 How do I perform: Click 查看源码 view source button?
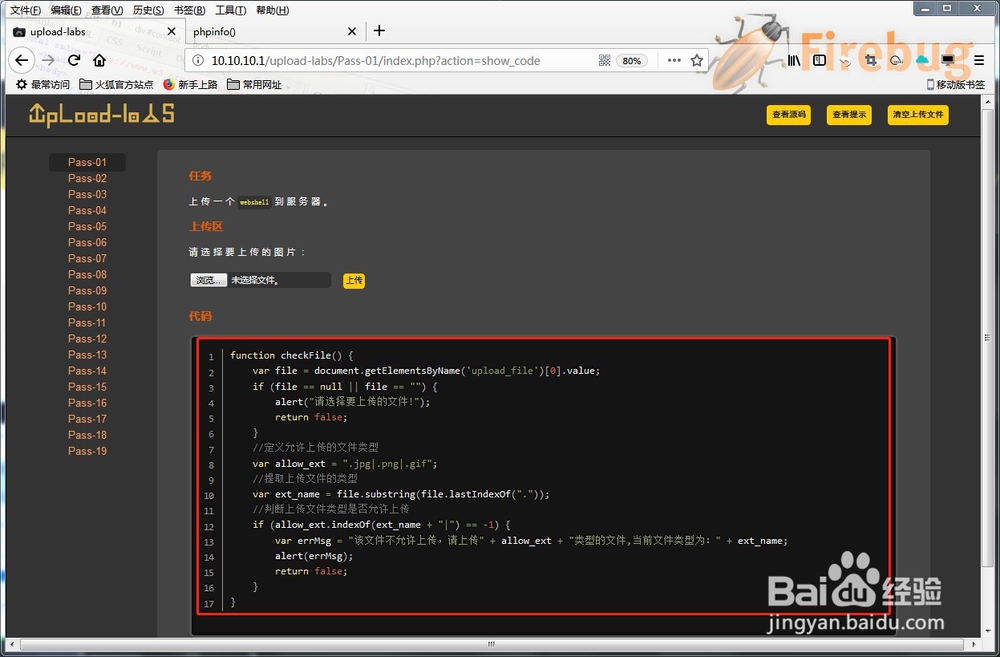coord(789,115)
